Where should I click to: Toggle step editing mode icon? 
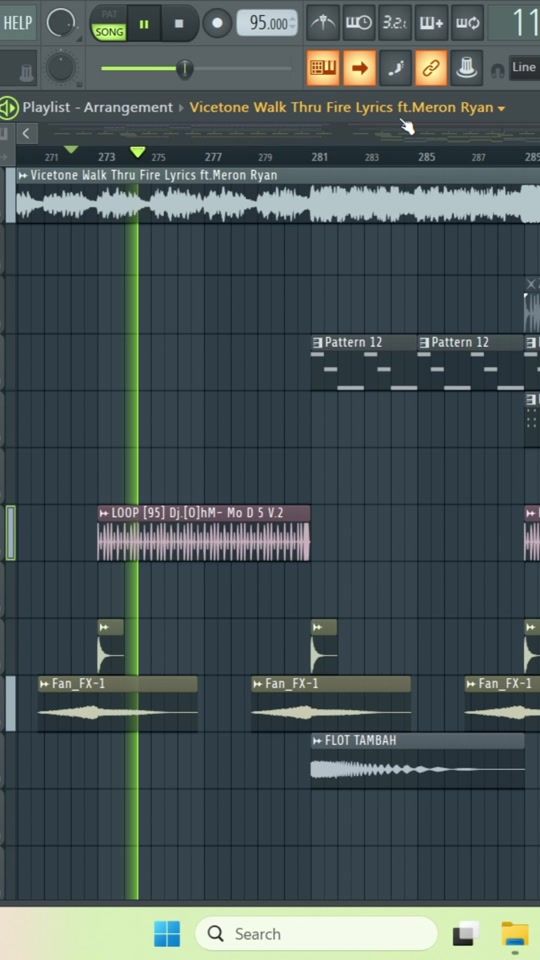[x=395, y=67]
